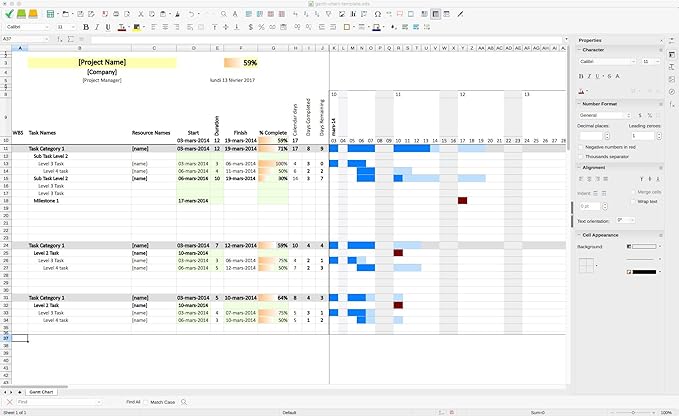Click the AutoFilter funnel icon
The image size is (679, 416).
[x=328, y=14]
